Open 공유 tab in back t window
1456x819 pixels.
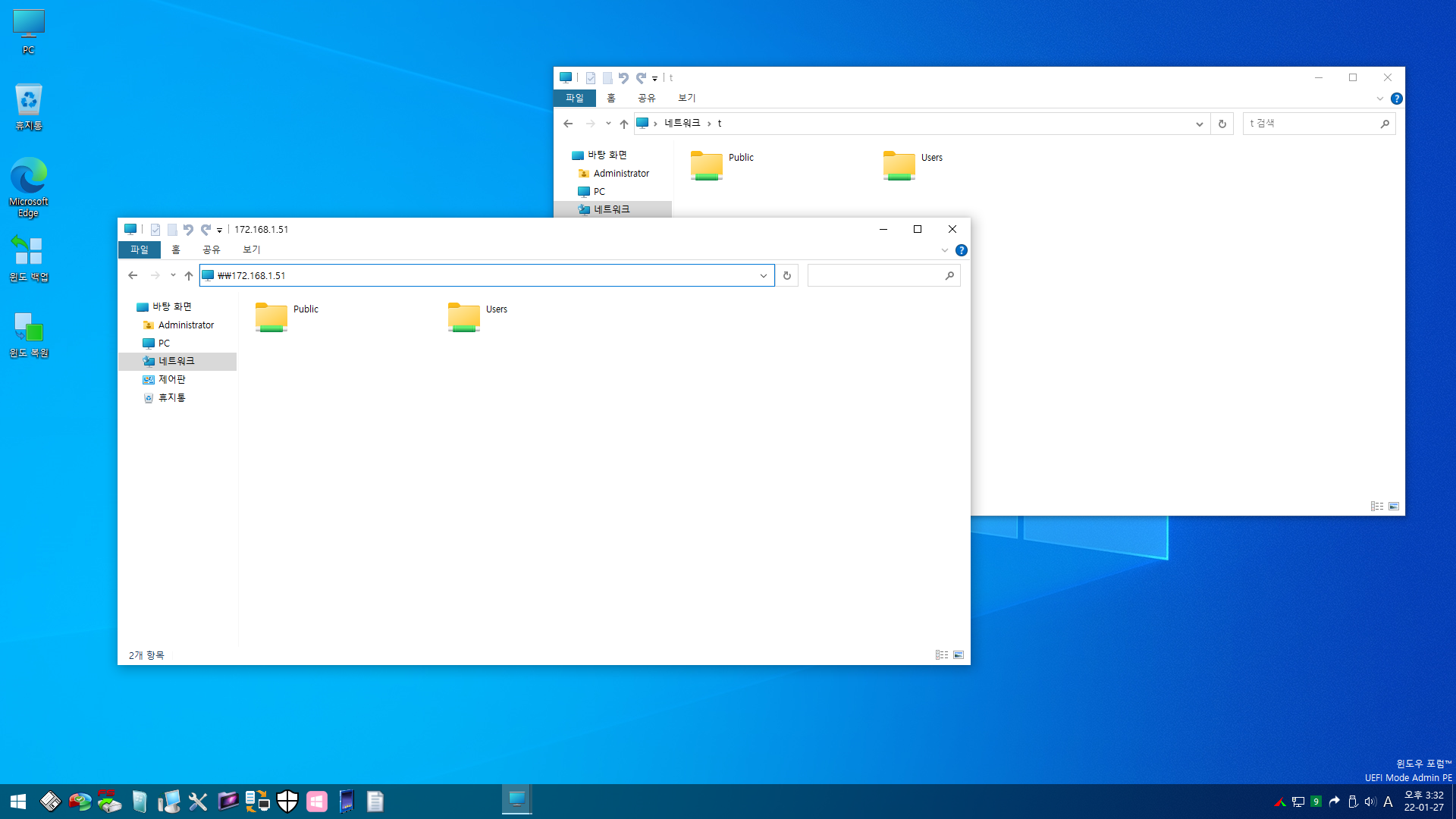coord(647,98)
